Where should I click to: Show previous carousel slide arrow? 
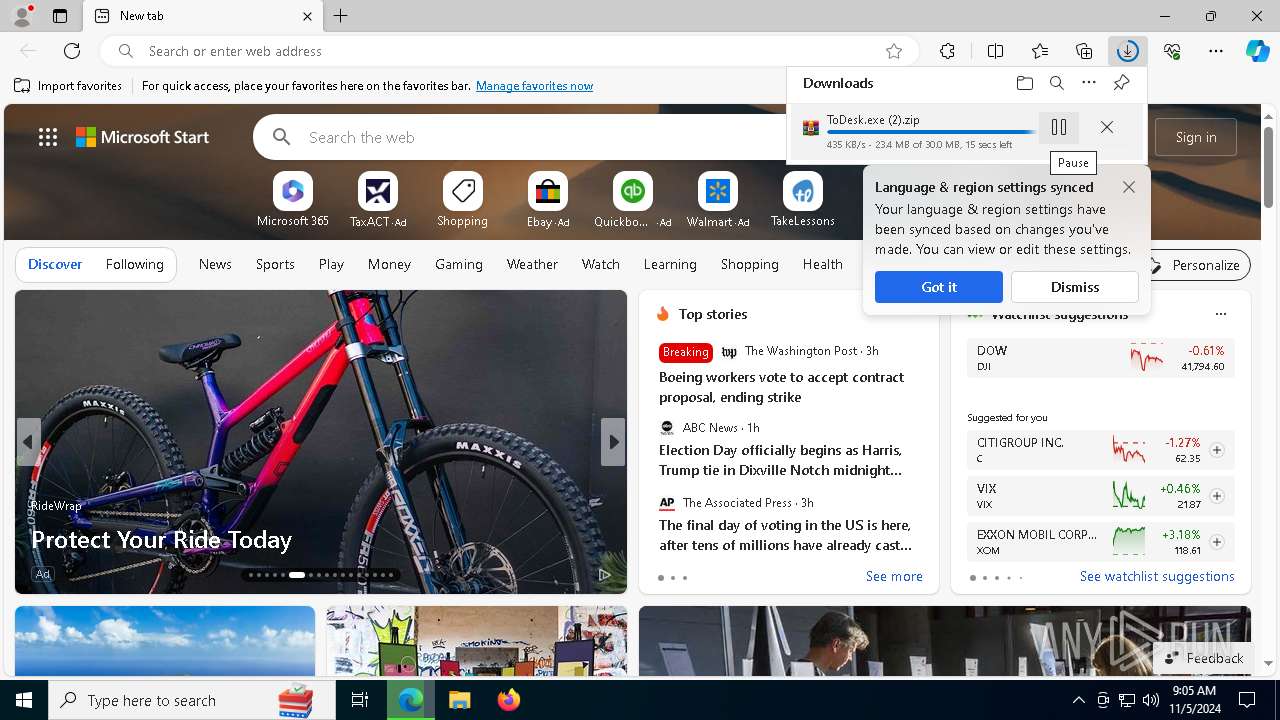point(28,442)
